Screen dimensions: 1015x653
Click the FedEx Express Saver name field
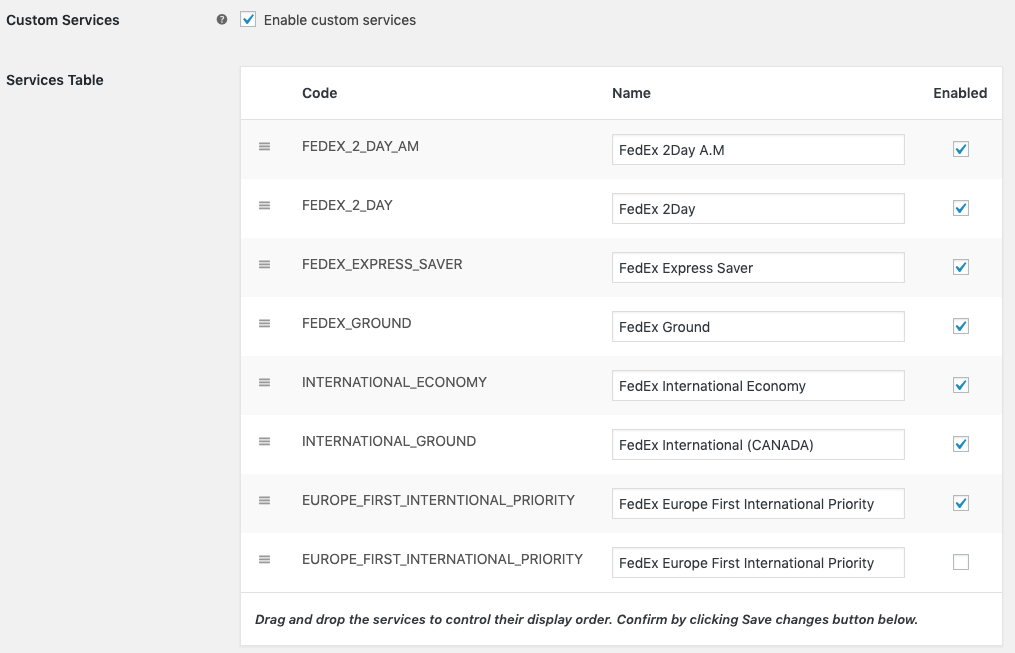point(758,268)
